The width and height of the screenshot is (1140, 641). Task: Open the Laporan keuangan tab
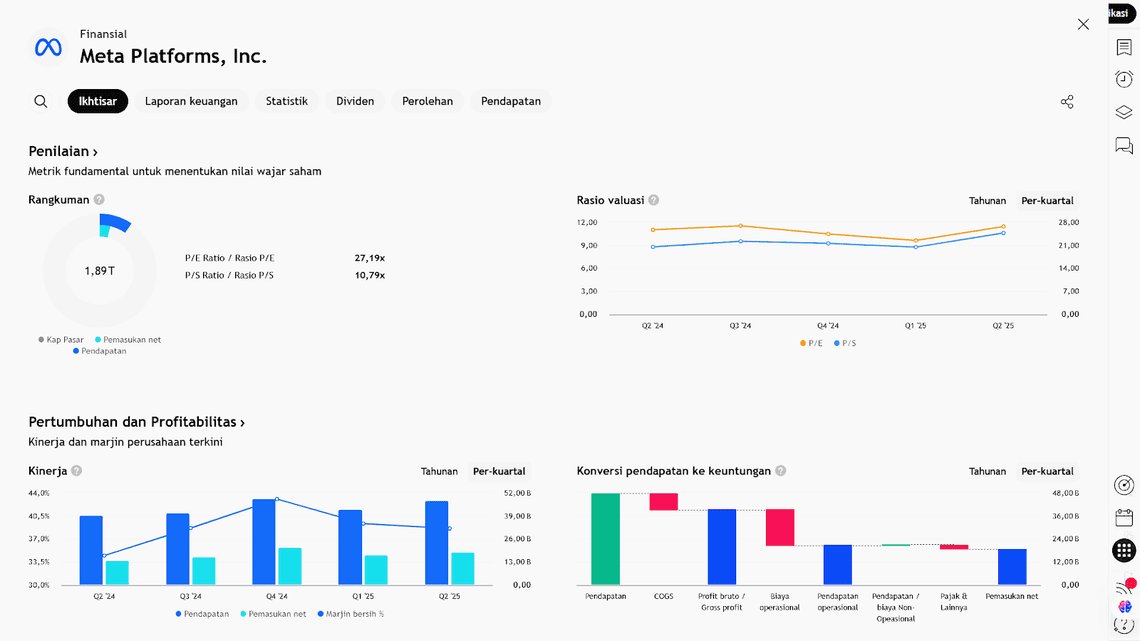(x=191, y=101)
